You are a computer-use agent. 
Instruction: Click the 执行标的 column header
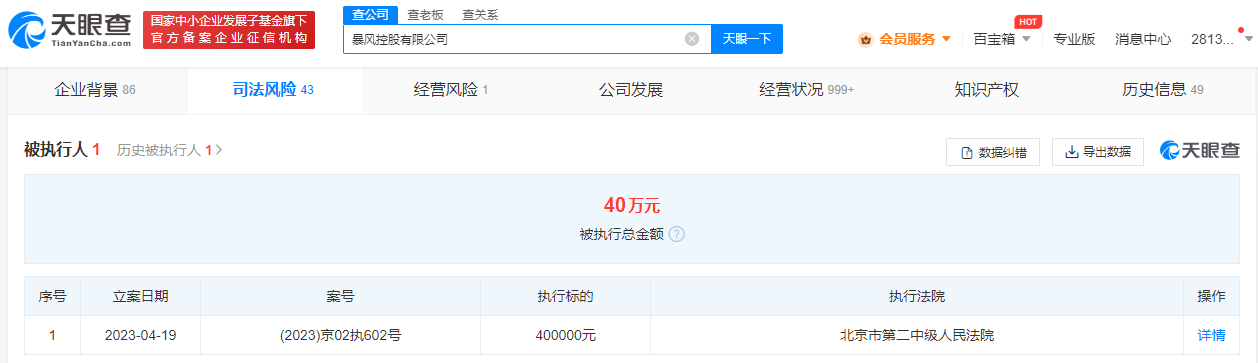click(566, 297)
